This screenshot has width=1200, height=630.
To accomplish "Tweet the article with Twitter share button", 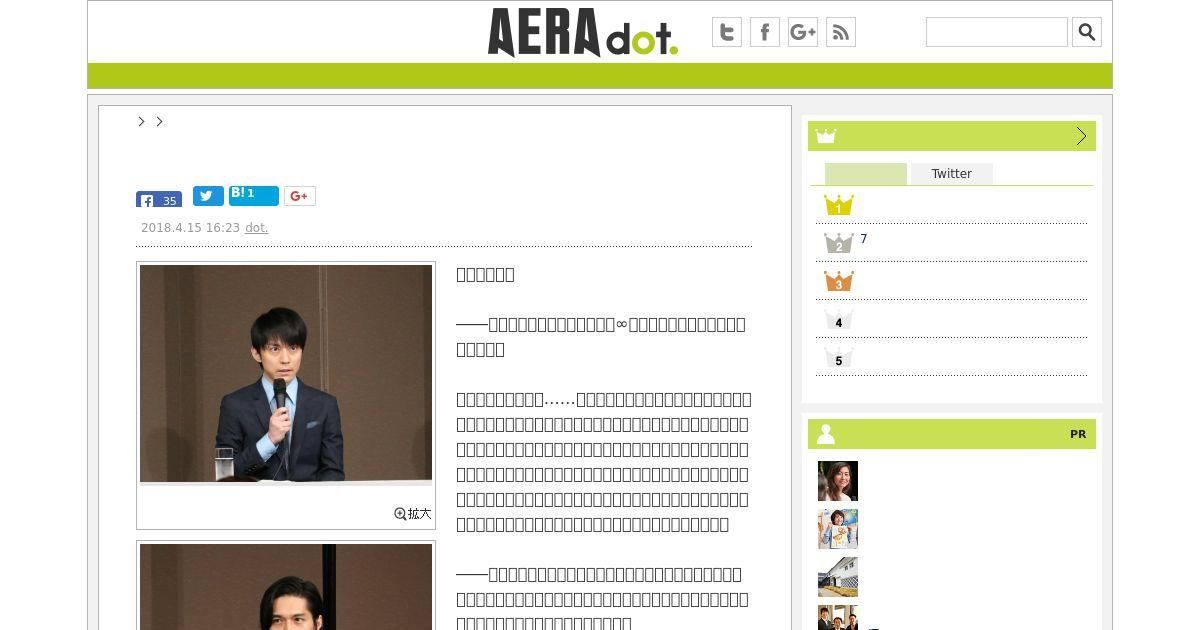I will tap(208, 196).
